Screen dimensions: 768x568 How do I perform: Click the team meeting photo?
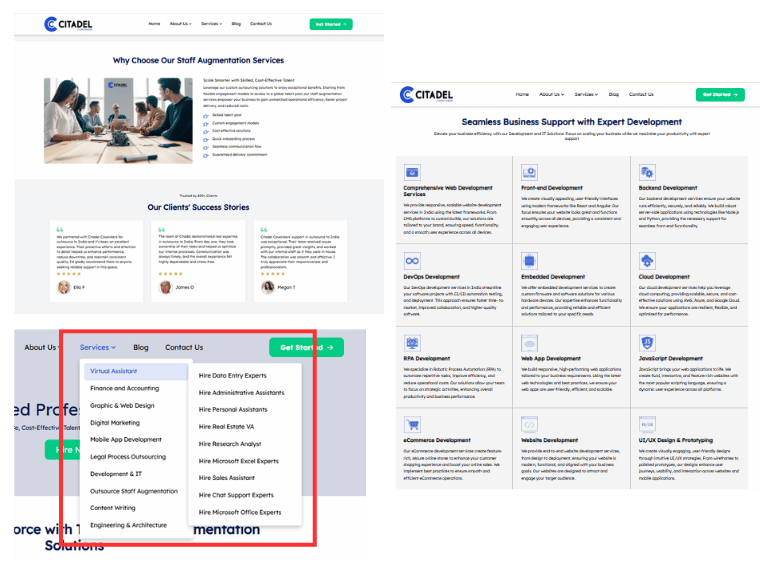[x=118, y=120]
